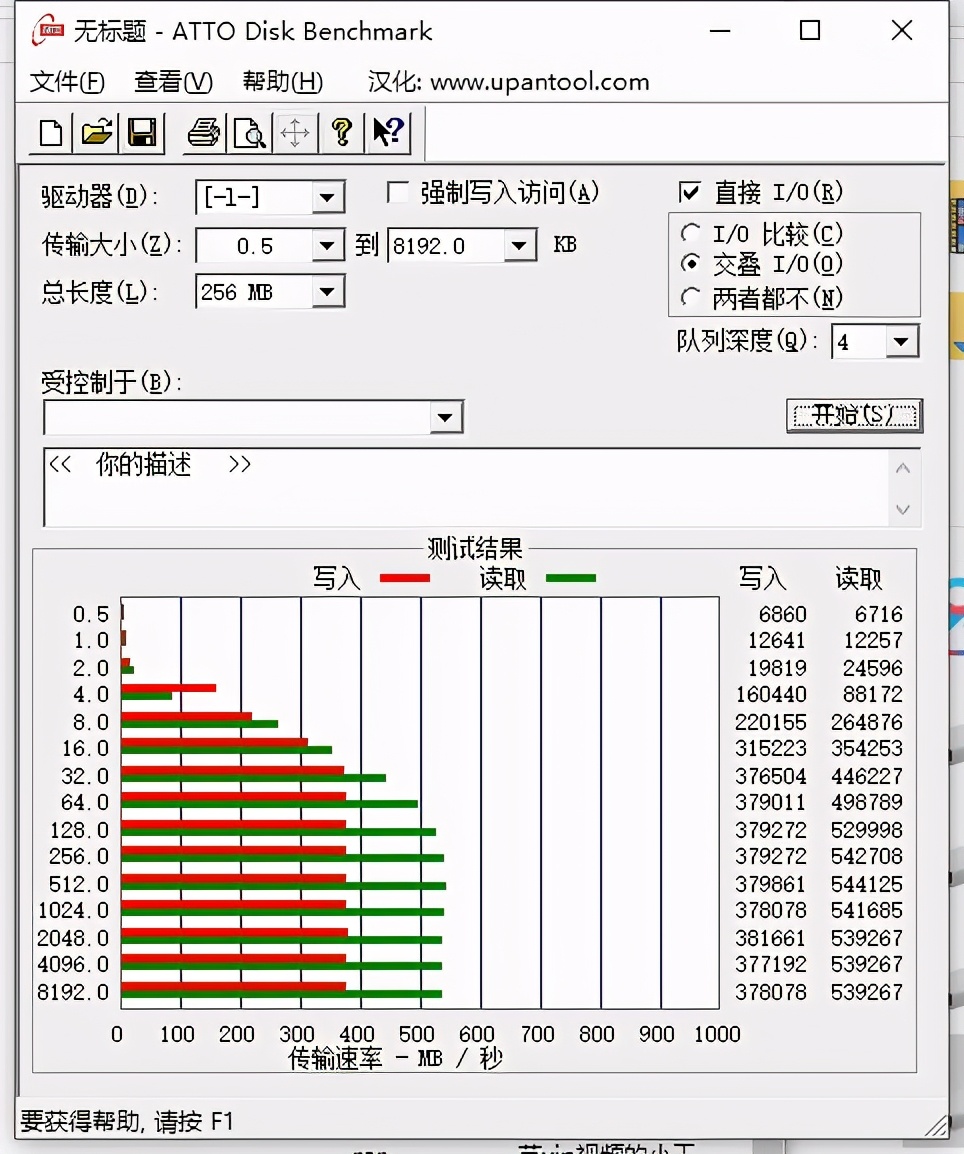Image resolution: width=964 pixels, height=1154 pixels.
Task: Click description box scroll up arrow
Action: coord(903,468)
